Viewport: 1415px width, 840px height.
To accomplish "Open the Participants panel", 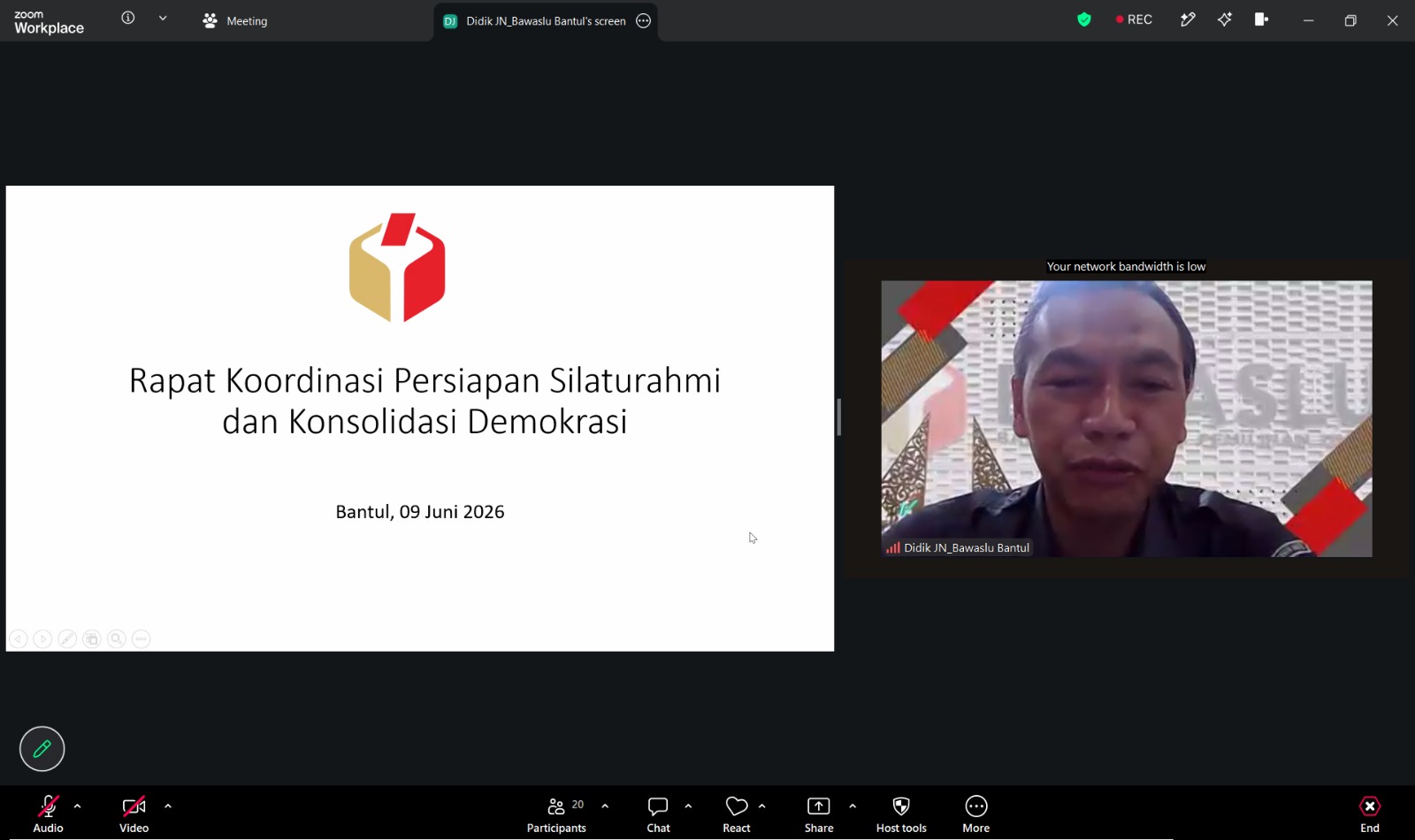I will click(x=556, y=813).
